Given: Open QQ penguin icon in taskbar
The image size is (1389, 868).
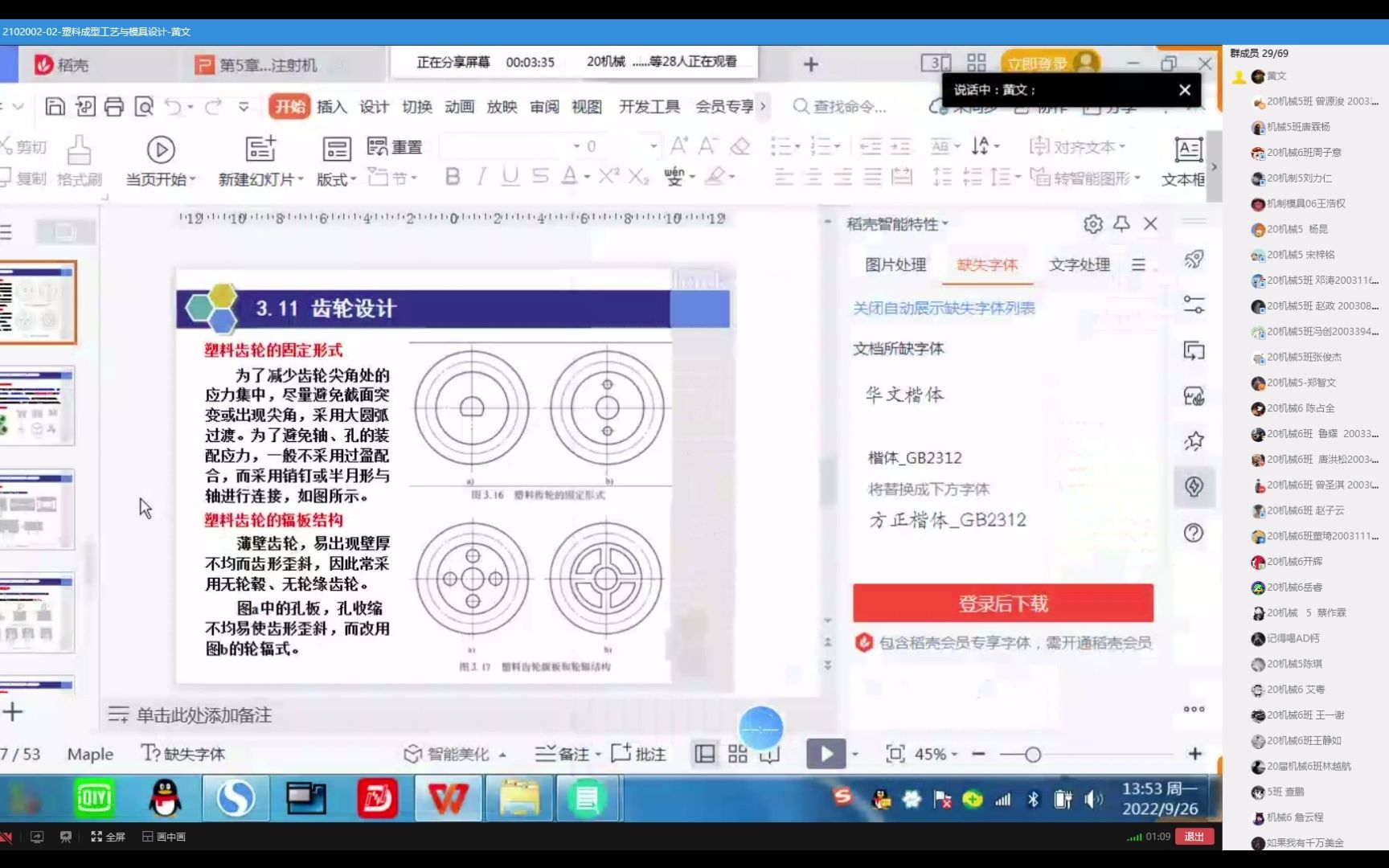Looking at the screenshot, I should (x=165, y=798).
